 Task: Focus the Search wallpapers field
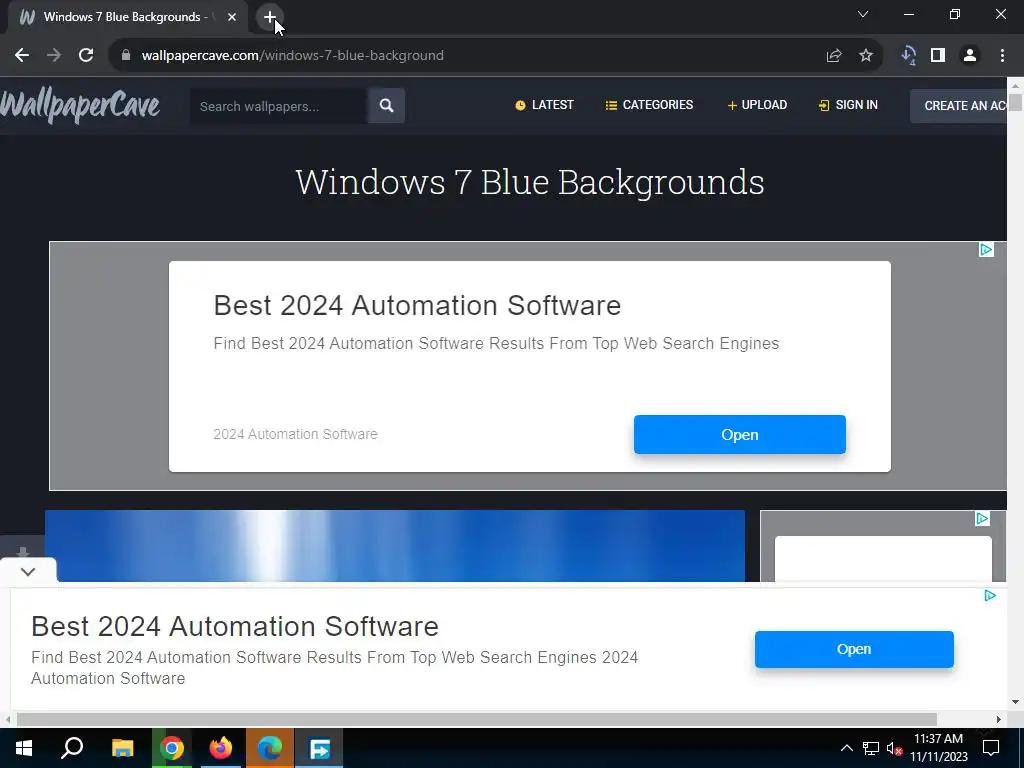278,106
